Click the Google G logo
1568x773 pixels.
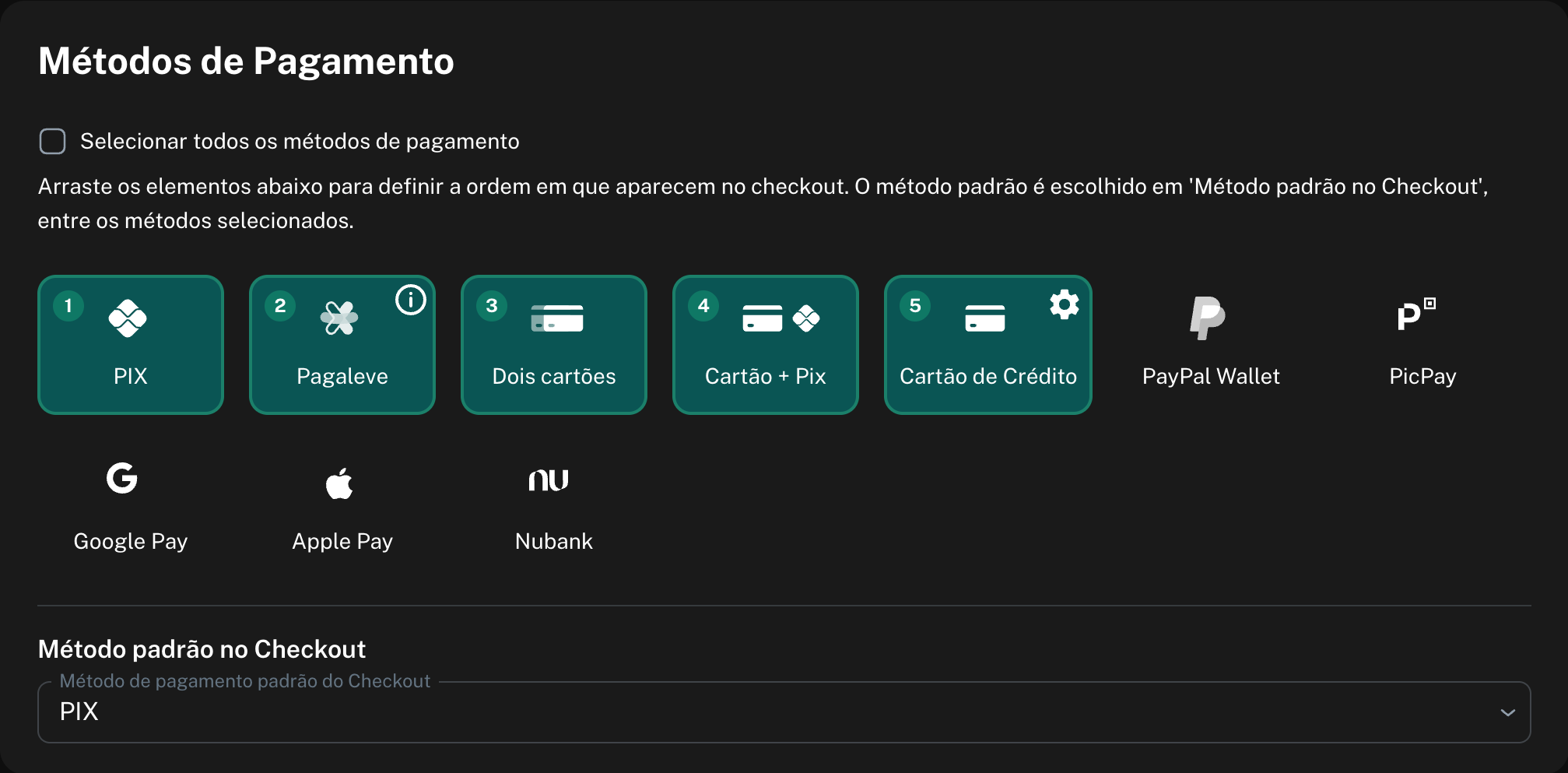tap(122, 478)
